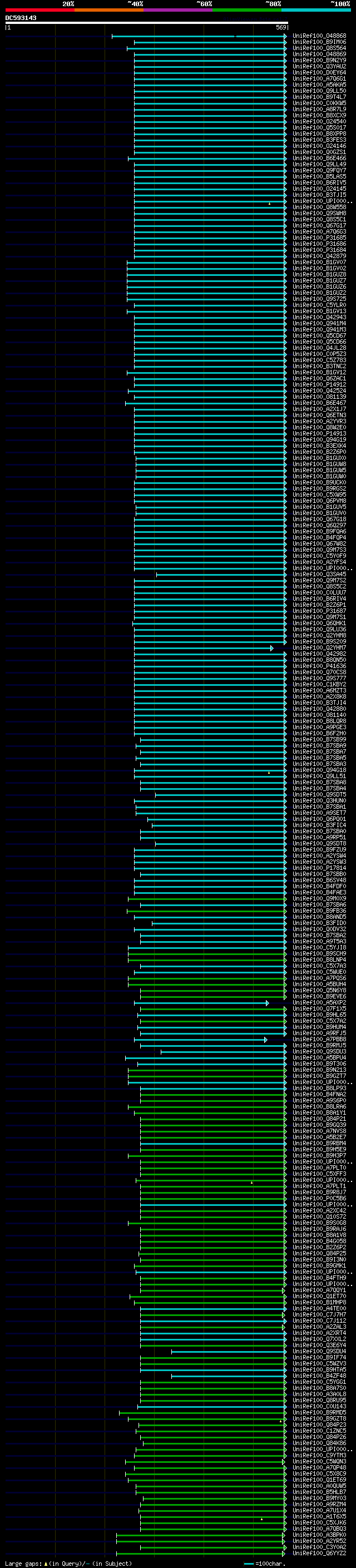Select hit label UniRef100_A5AKA5
This screenshot has width=356, height=1568.
pos(319,85)
